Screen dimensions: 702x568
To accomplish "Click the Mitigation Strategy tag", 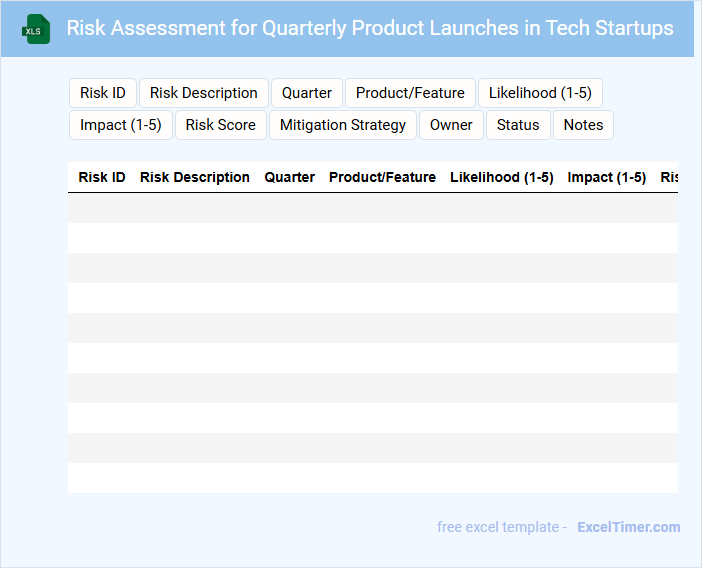I will pyautogui.click(x=343, y=125).
